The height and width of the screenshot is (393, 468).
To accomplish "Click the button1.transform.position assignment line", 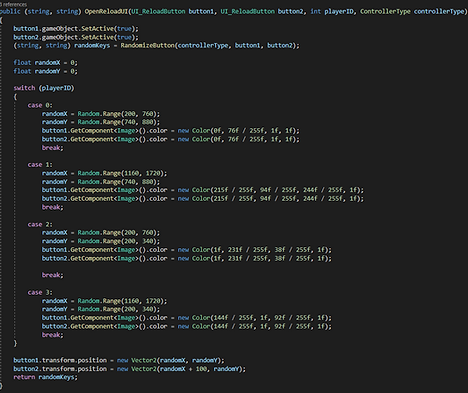I will click(x=119, y=360).
